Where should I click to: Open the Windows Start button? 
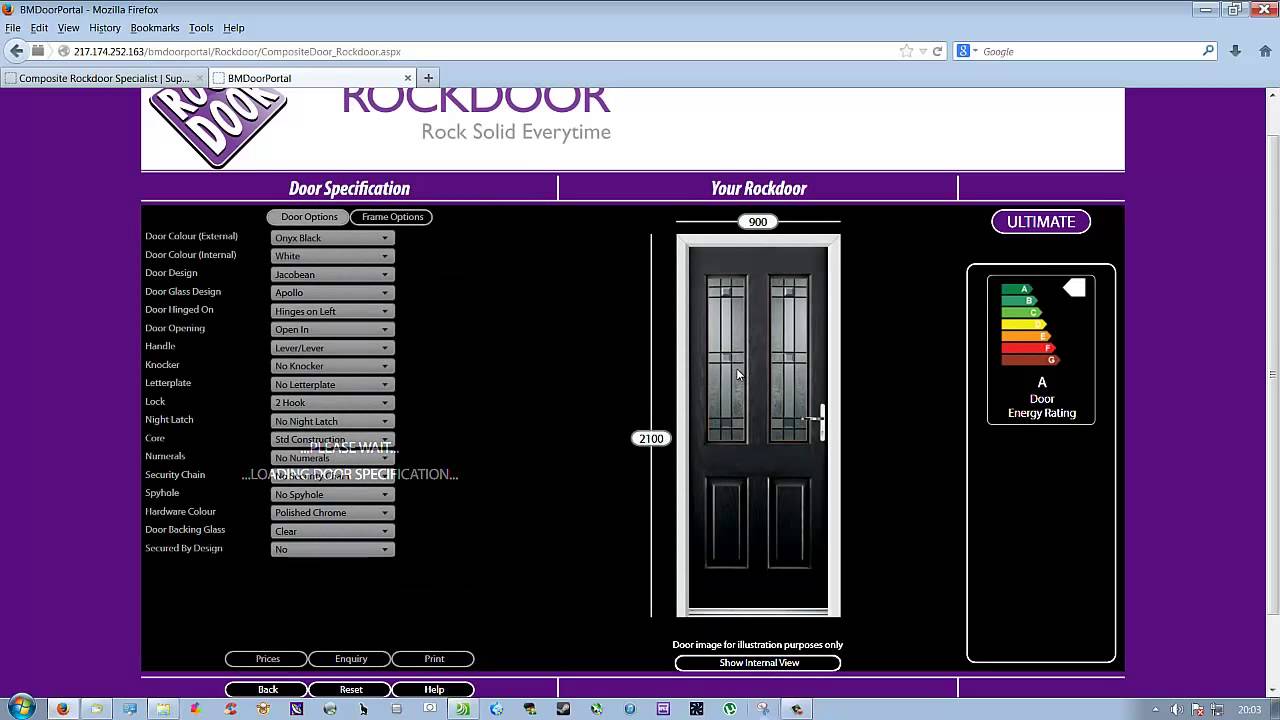point(20,708)
